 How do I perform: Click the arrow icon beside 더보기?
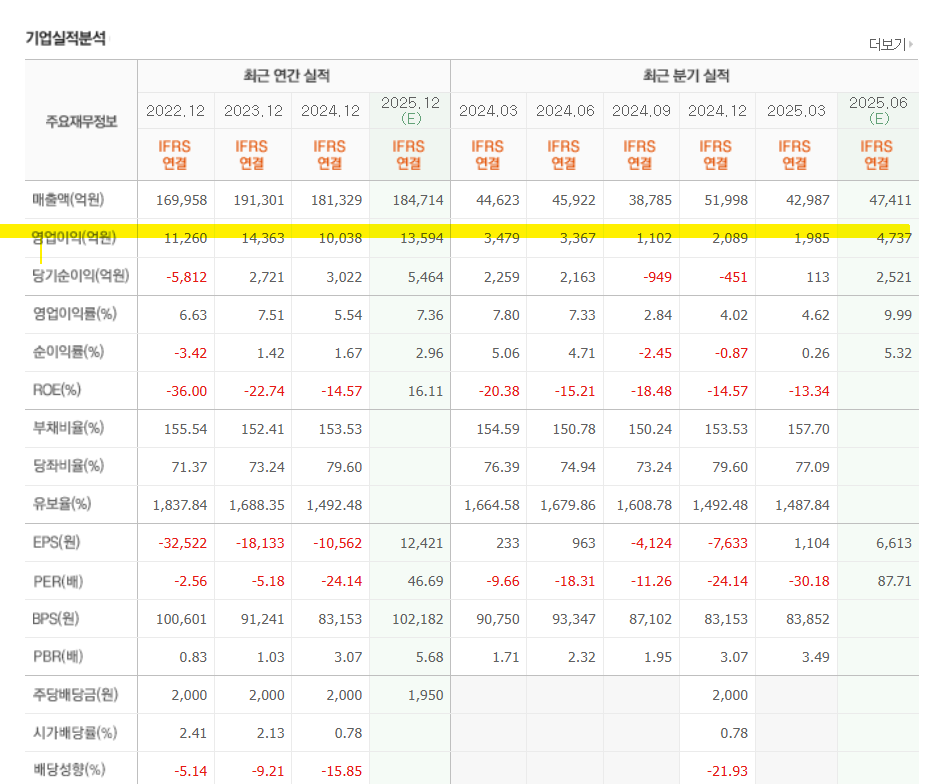tap(911, 44)
